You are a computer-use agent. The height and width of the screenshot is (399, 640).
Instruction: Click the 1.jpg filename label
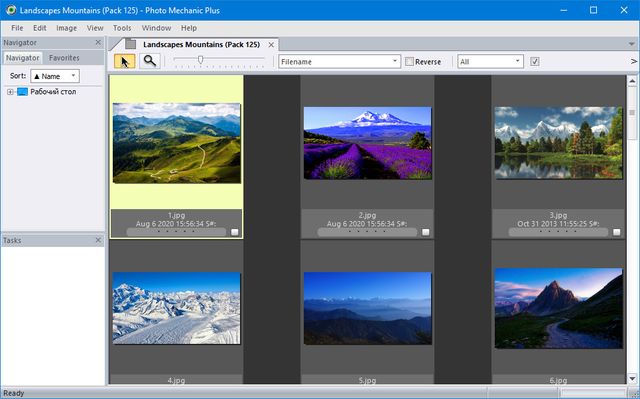[x=176, y=215]
